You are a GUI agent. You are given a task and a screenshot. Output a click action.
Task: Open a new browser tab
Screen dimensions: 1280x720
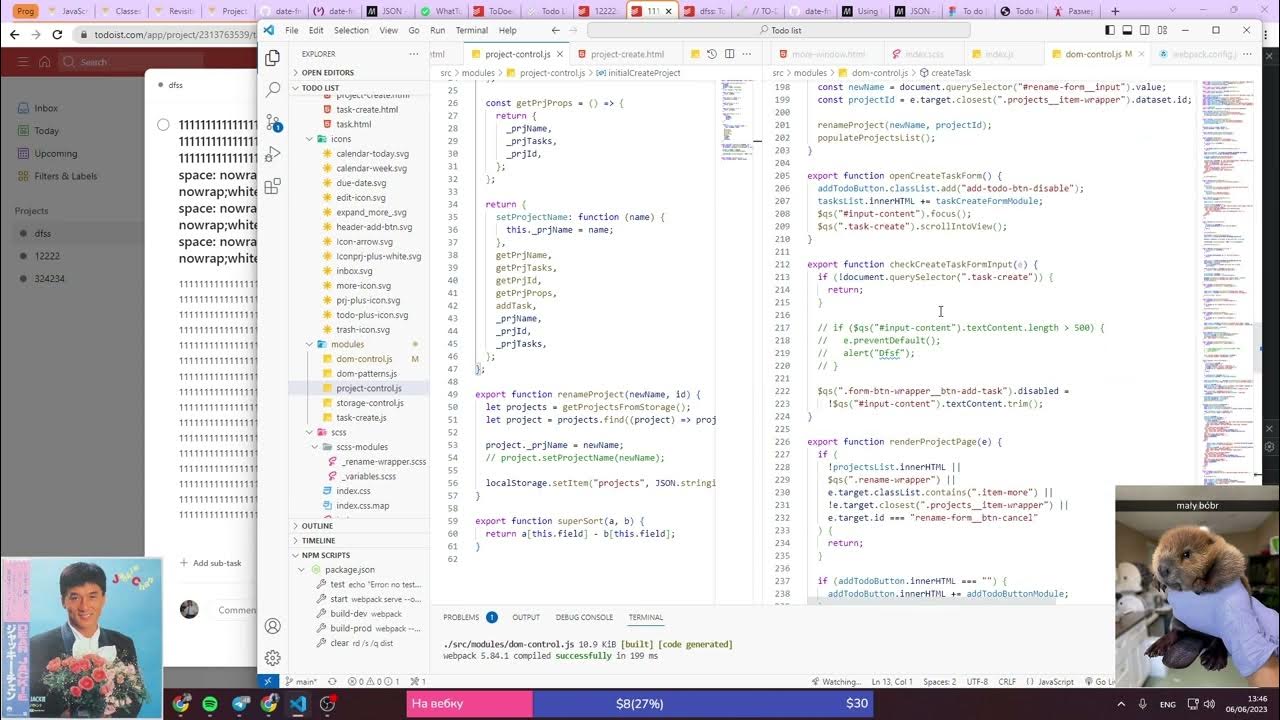(1115, 11)
